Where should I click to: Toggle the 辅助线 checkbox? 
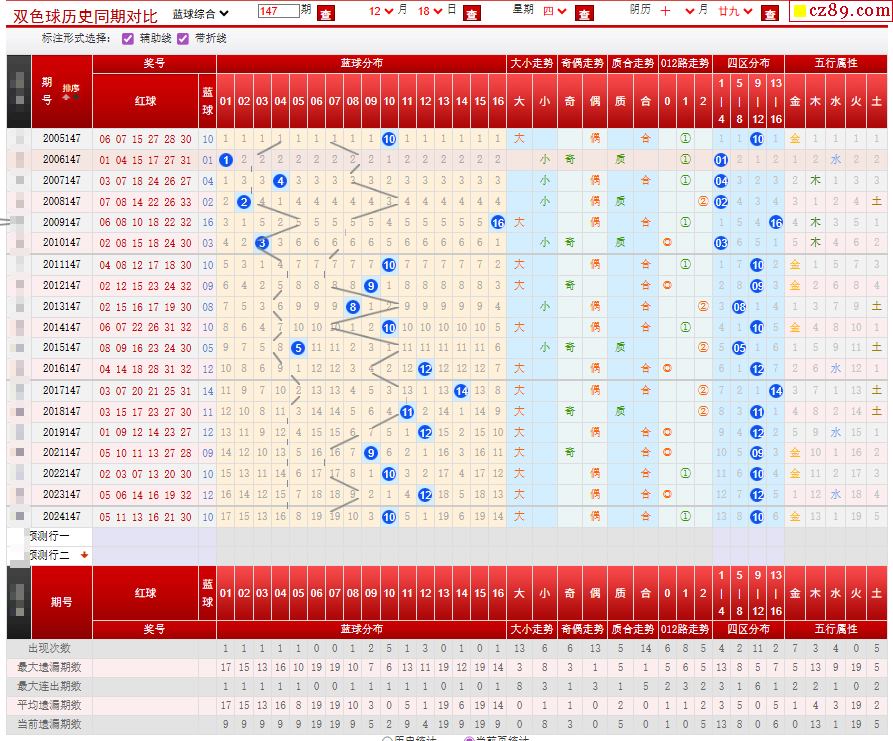click(128, 39)
